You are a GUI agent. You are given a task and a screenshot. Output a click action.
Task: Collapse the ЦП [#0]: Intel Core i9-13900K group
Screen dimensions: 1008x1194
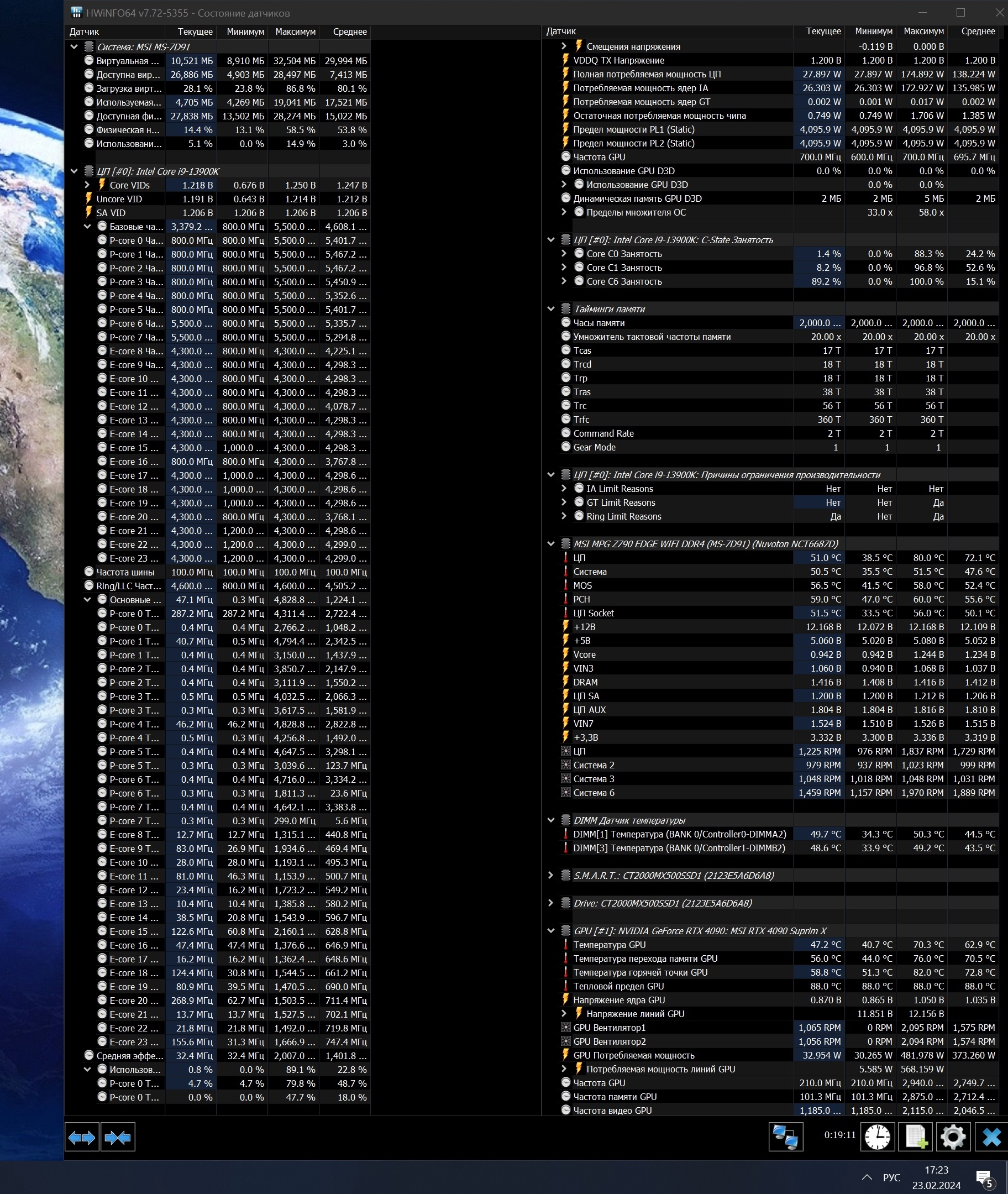click(74, 171)
